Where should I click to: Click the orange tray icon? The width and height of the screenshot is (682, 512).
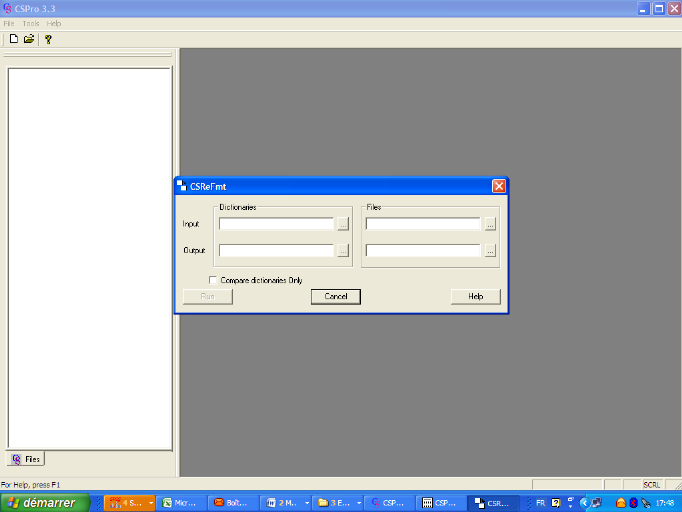pos(621,503)
